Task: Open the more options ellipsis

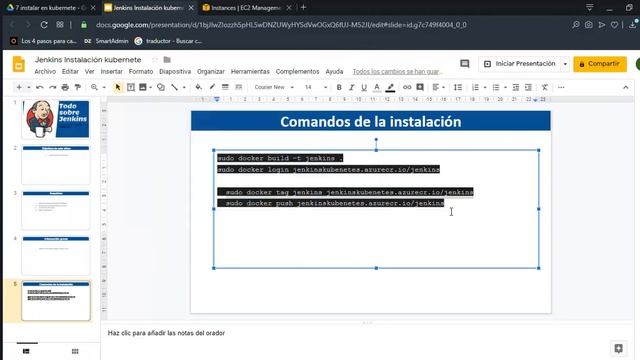Action: [x=561, y=87]
